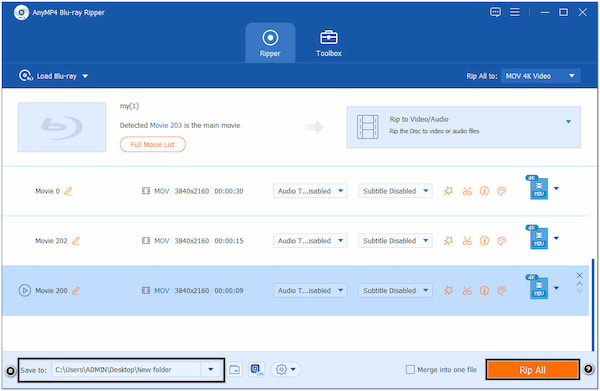This screenshot has height=391, width=600.
Task: Click the 4K MOV format icon for Movie 202
Action: (537, 237)
